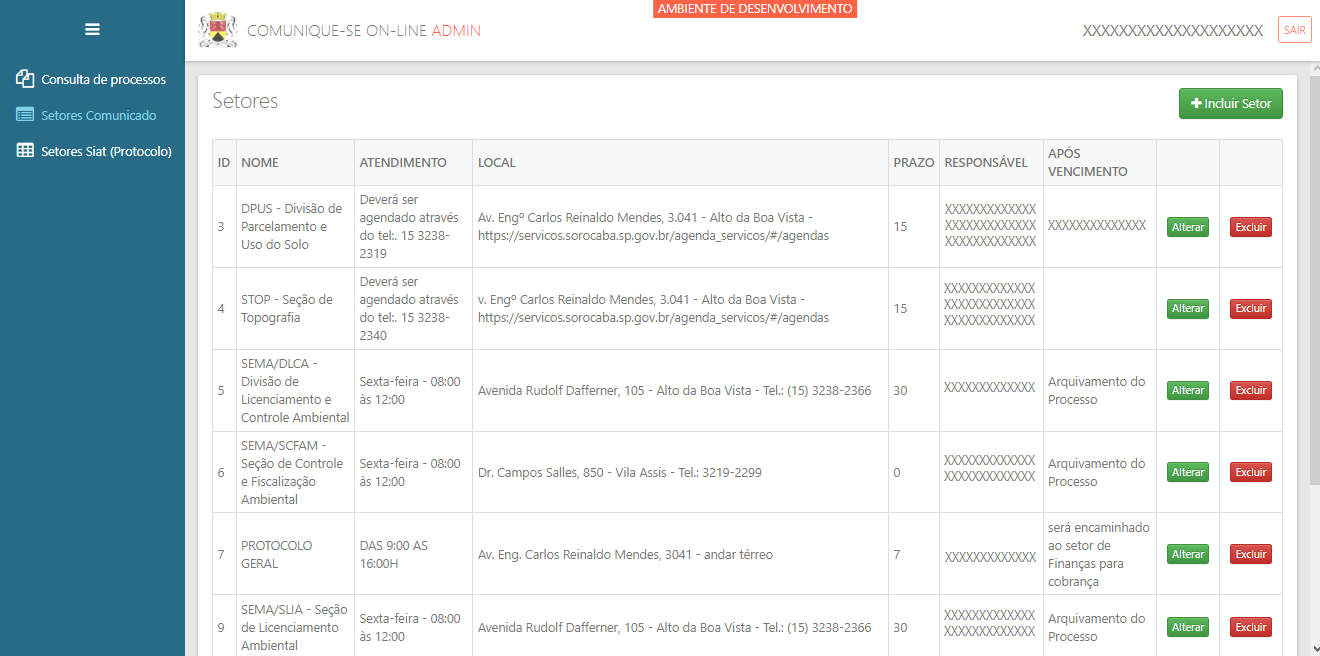This screenshot has width=1320, height=656.
Task: Click the ID 9 cell
Action: (224, 627)
